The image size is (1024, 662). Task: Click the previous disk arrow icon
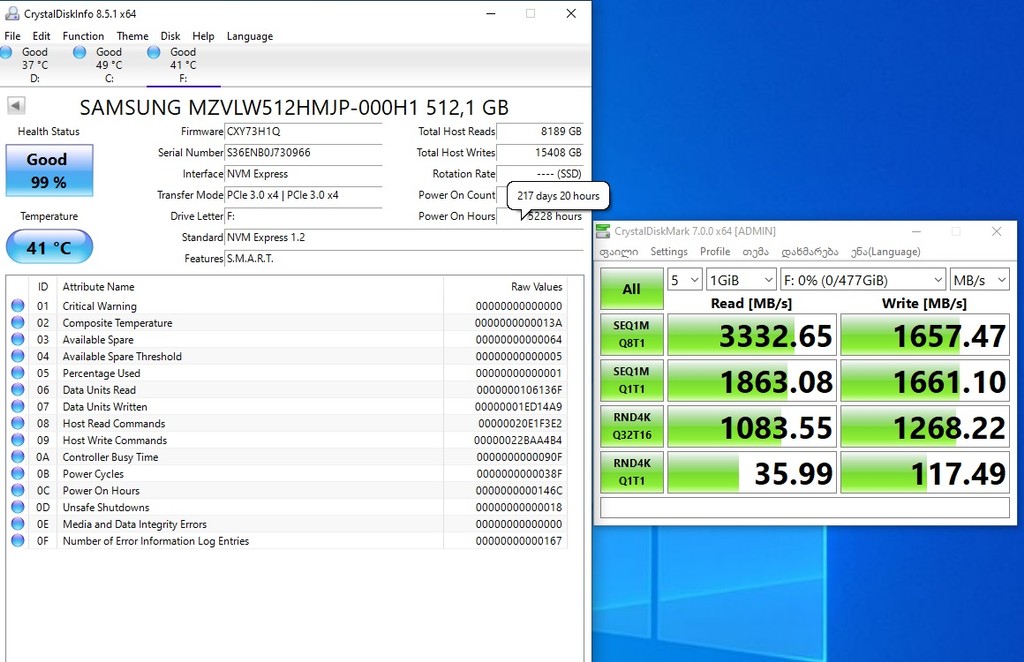click(x=16, y=105)
